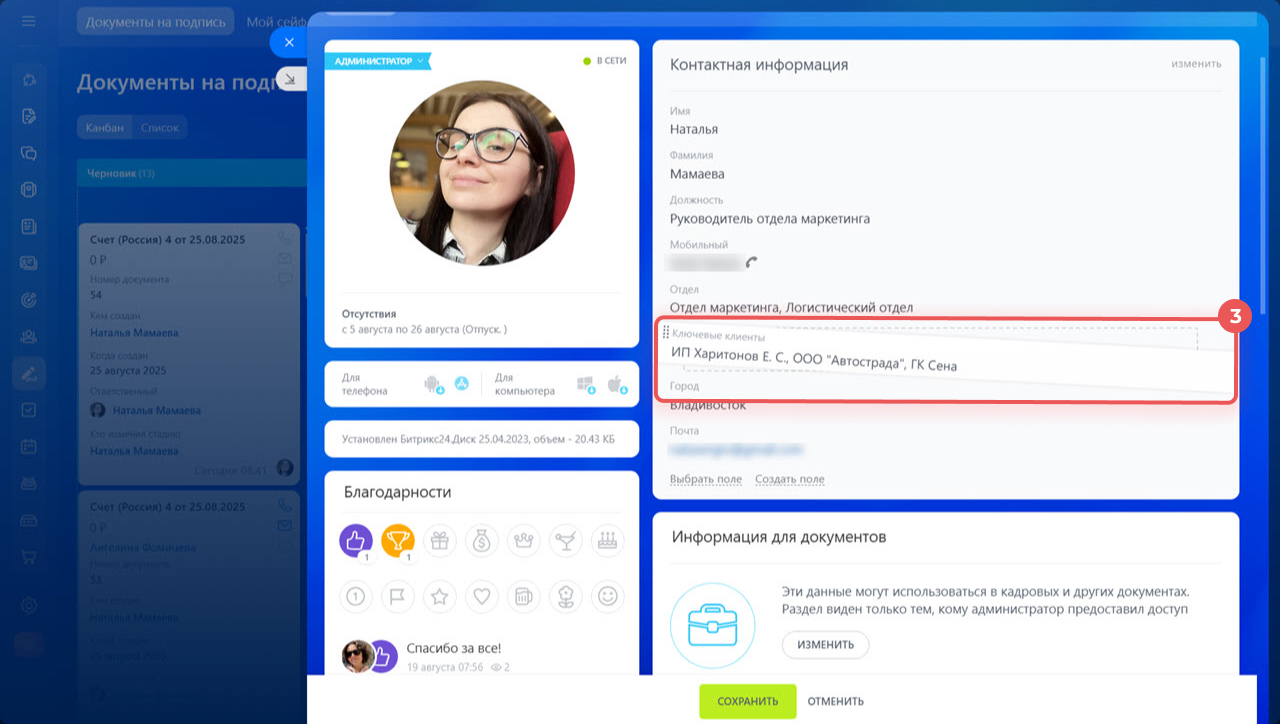Open the Спасибо за все! gratitude post
This screenshot has width=1280, height=724.
(454, 648)
